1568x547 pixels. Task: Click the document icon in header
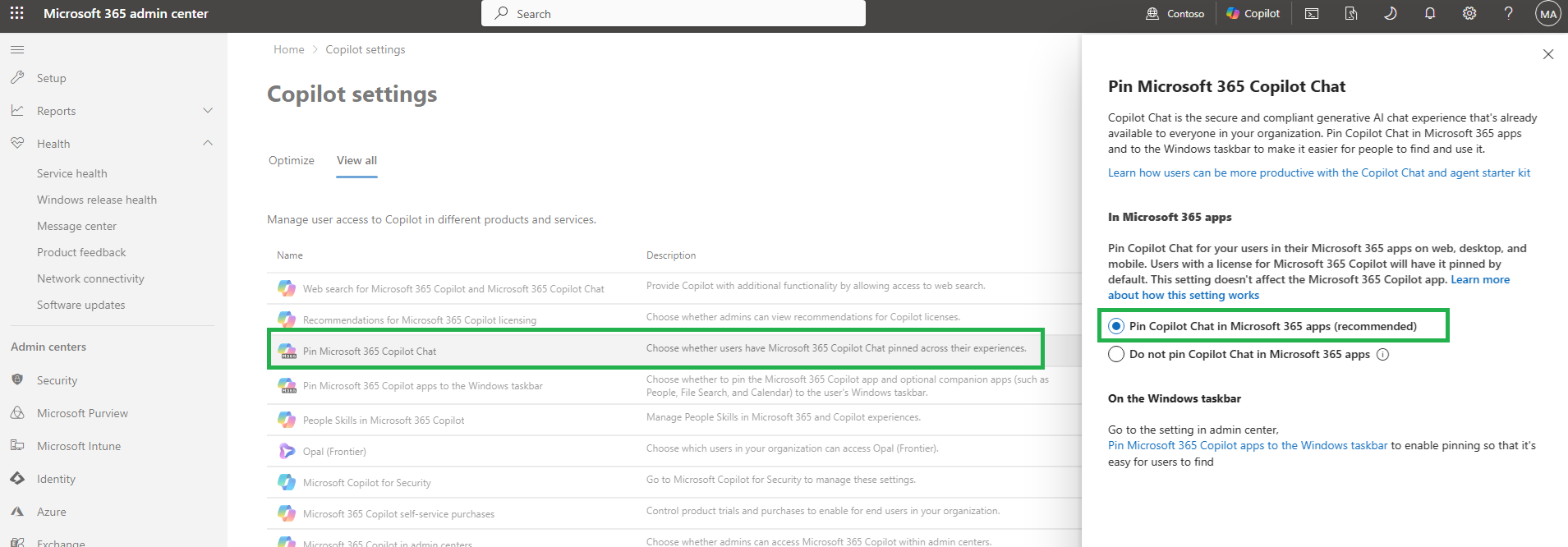pyautogui.click(x=1351, y=13)
